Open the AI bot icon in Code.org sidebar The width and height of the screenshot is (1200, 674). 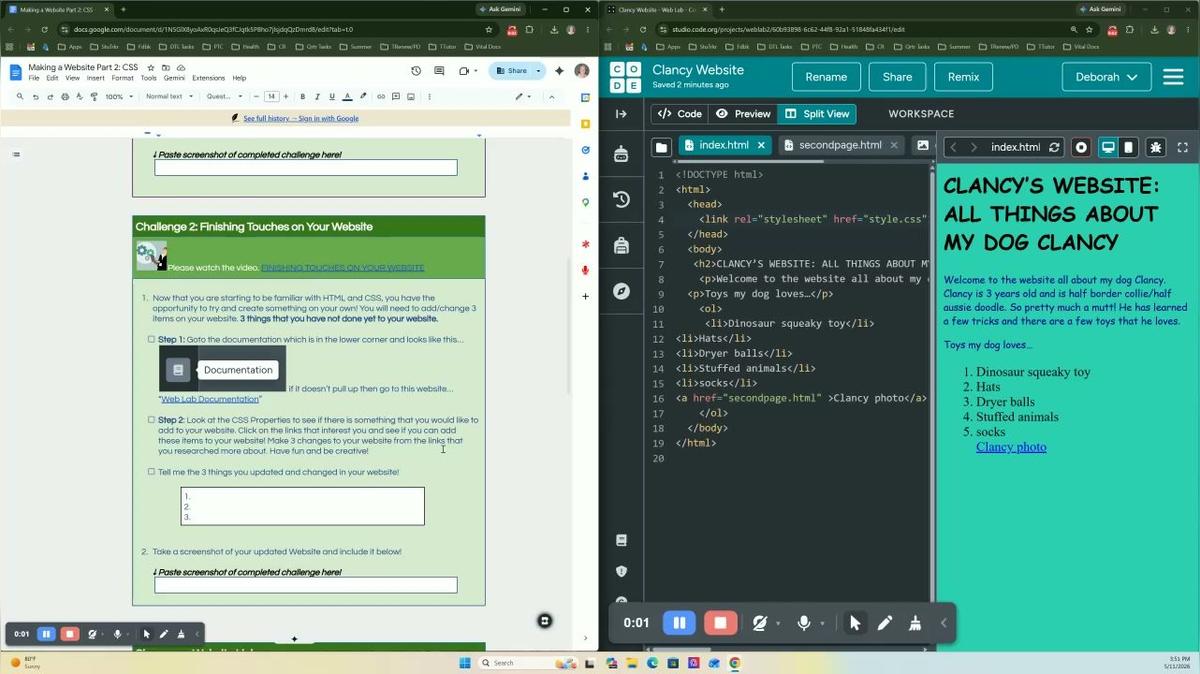coord(621,154)
